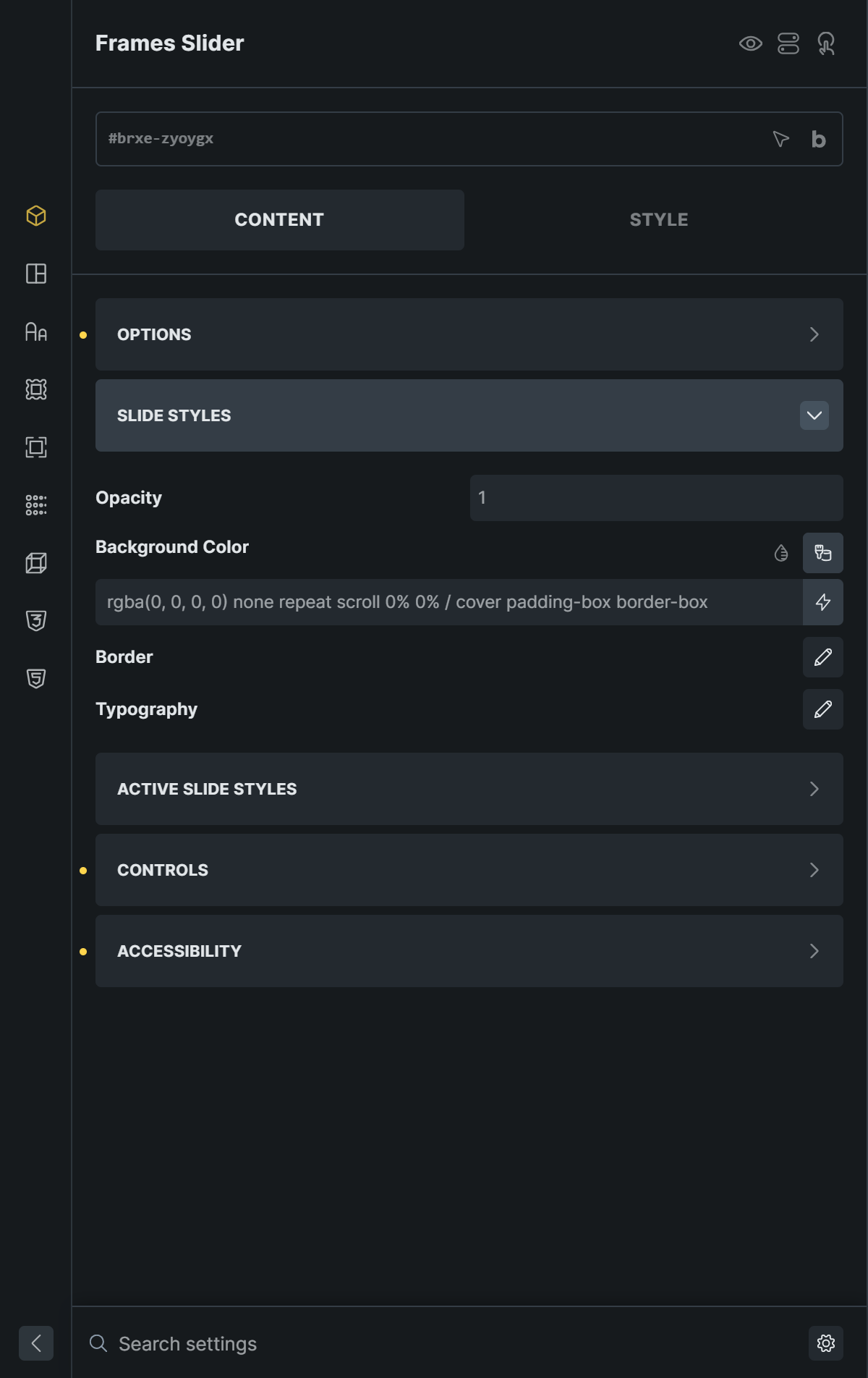The image size is (868, 1378).
Task: Open the CSS3 shield icon in the sidebar
Action: click(36, 621)
